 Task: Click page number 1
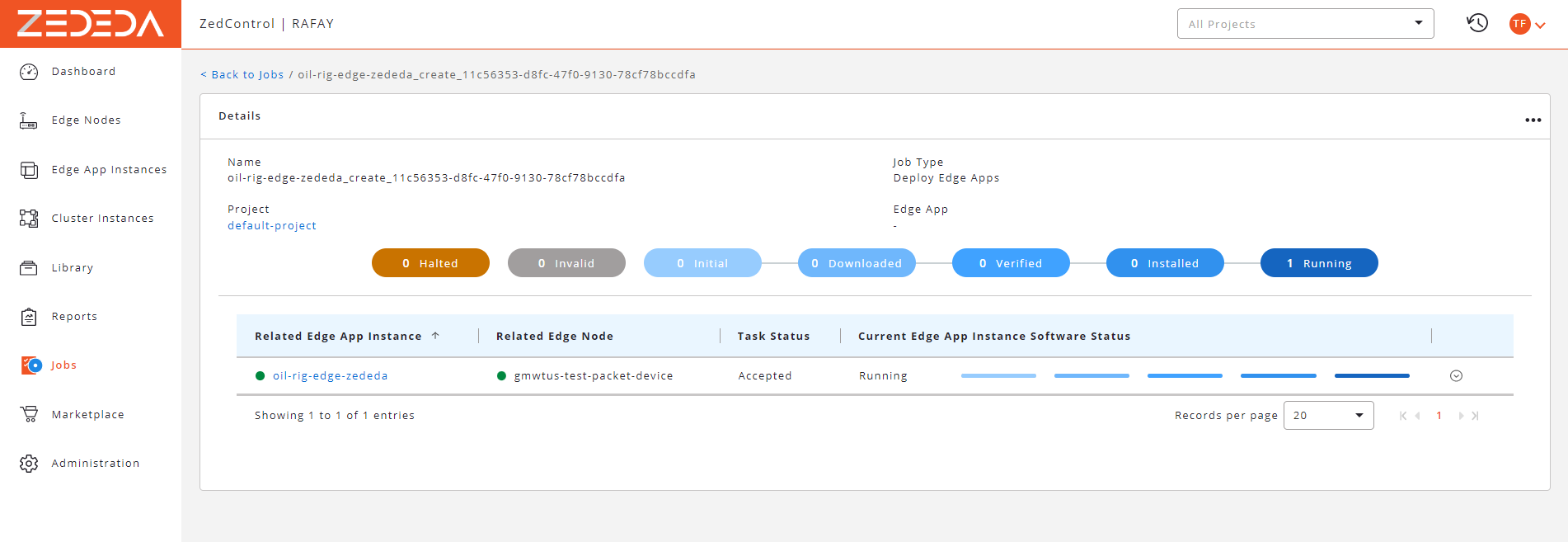(x=1439, y=416)
